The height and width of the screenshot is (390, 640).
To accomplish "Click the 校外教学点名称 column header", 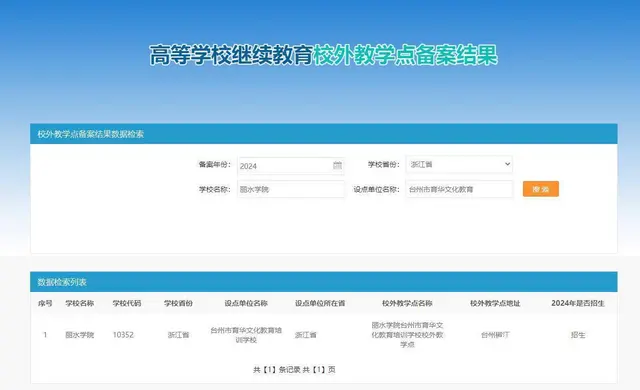I will (x=407, y=303).
